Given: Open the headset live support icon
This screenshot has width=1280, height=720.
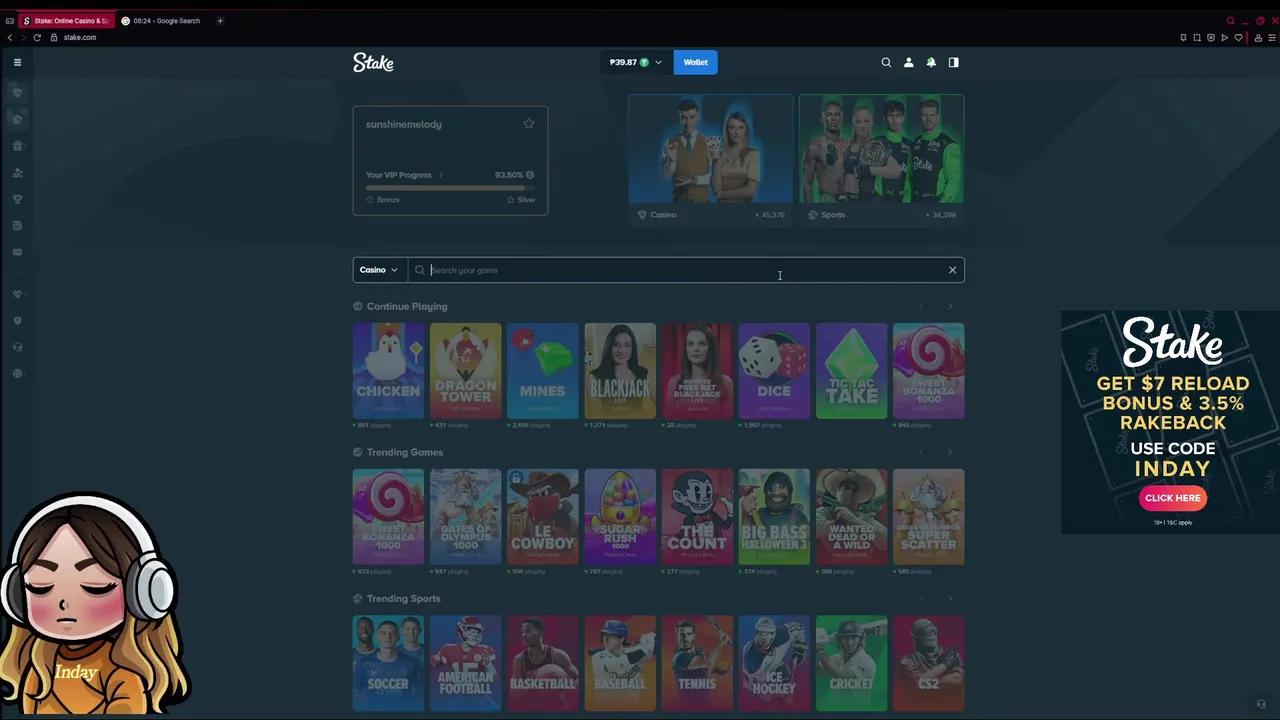Looking at the screenshot, I should pyautogui.click(x=17, y=347).
